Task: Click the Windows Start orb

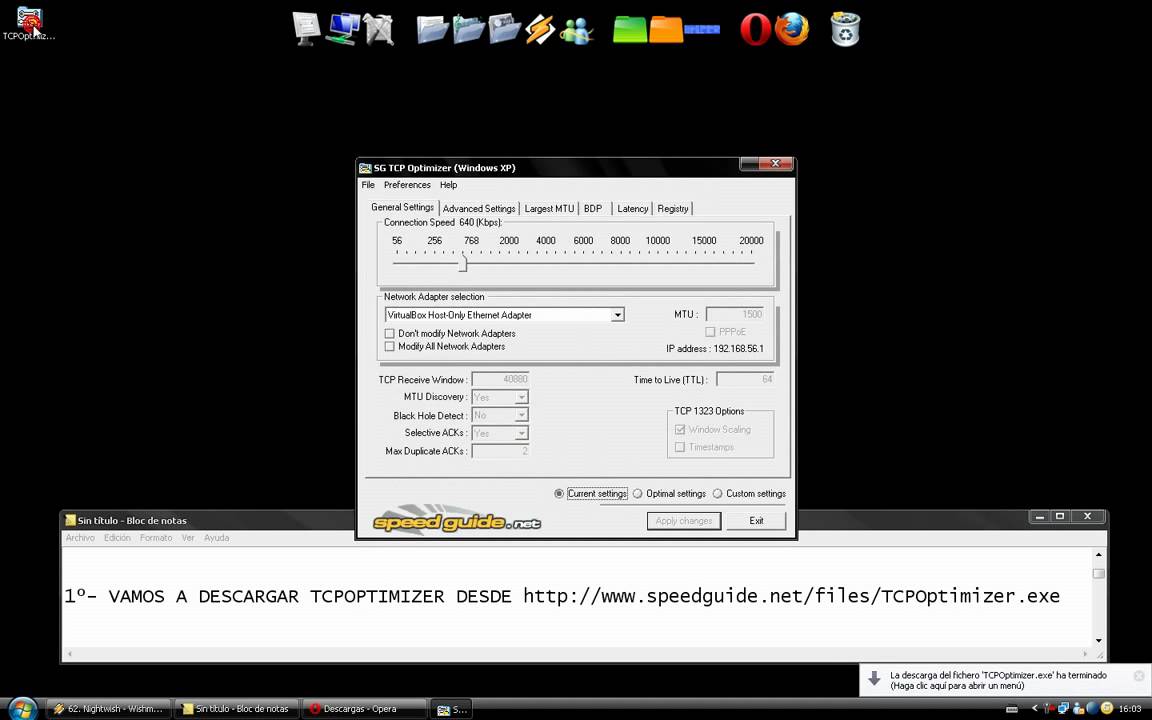Action: 23,708
